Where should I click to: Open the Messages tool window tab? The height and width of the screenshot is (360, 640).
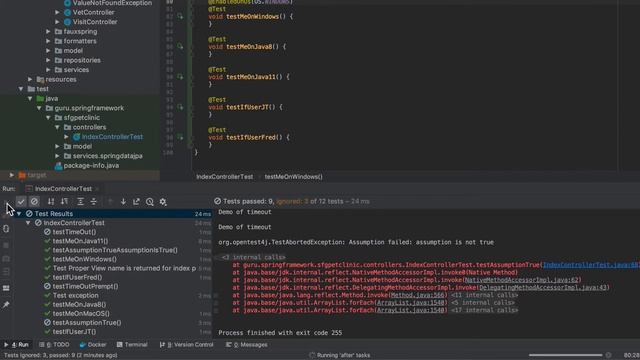[247, 345]
